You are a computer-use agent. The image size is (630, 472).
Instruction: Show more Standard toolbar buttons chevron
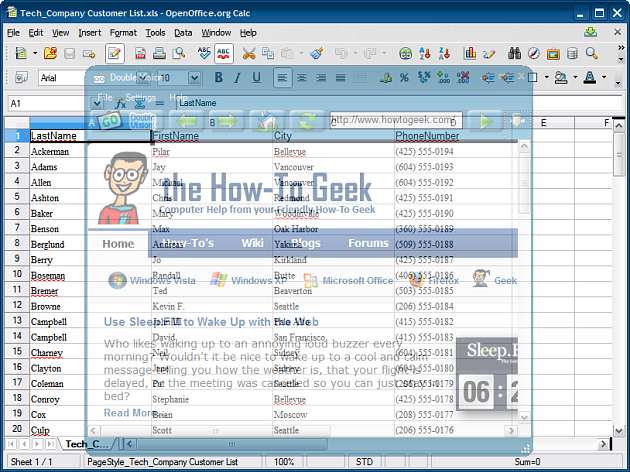tap(620, 48)
